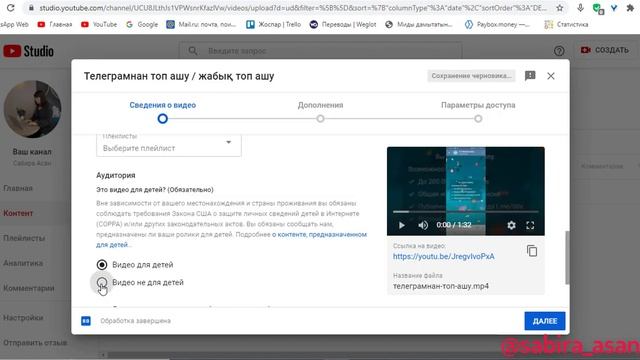Open the browser extensions puzzle icon
640x360 pixels.
click(x=630, y=8)
